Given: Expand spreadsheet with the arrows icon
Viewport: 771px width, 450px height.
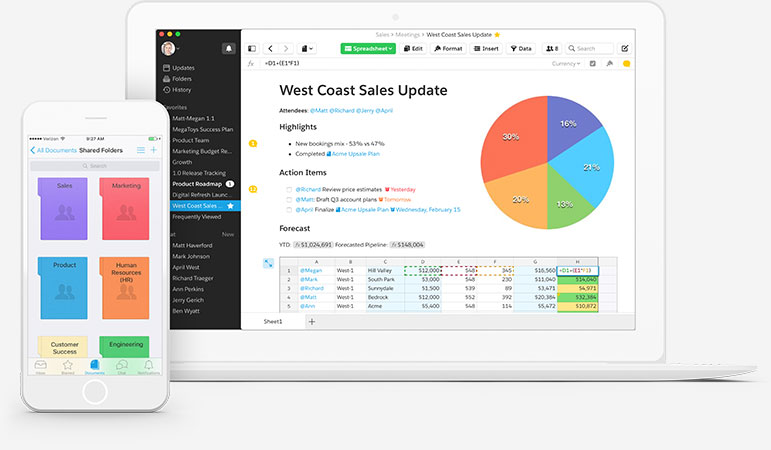Looking at the screenshot, I should click(x=268, y=263).
